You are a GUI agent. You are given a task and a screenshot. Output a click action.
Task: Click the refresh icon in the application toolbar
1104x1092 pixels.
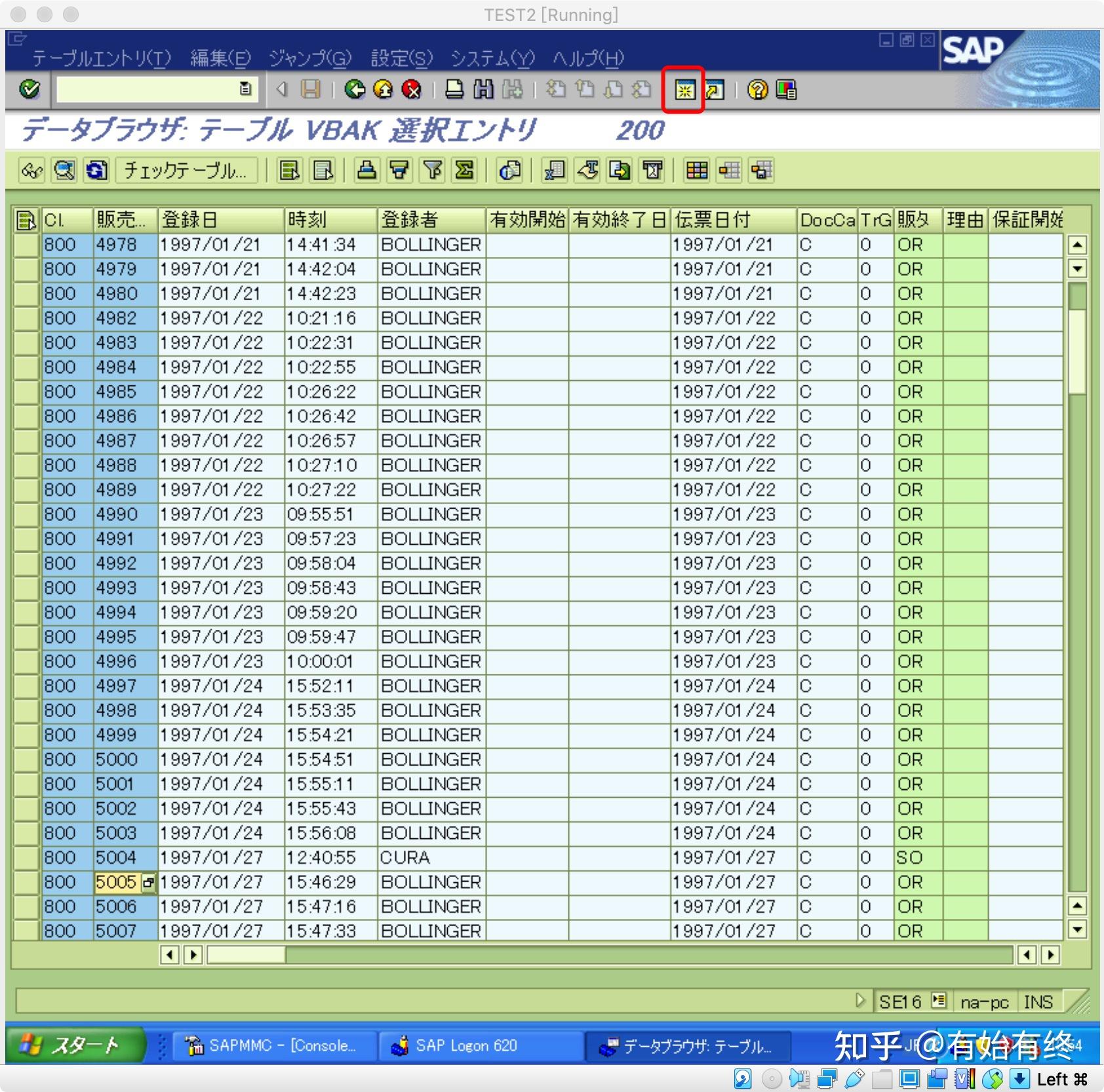(x=96, y=171)
